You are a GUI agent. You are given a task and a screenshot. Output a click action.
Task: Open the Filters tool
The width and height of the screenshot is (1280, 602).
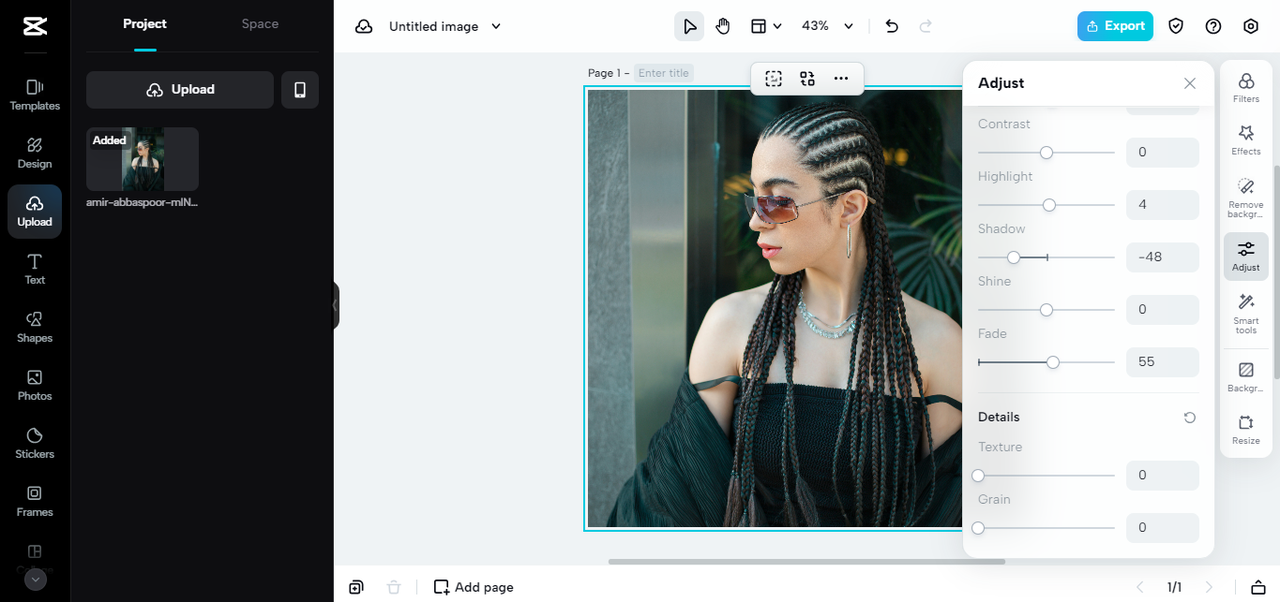(x=1246, y=88)
